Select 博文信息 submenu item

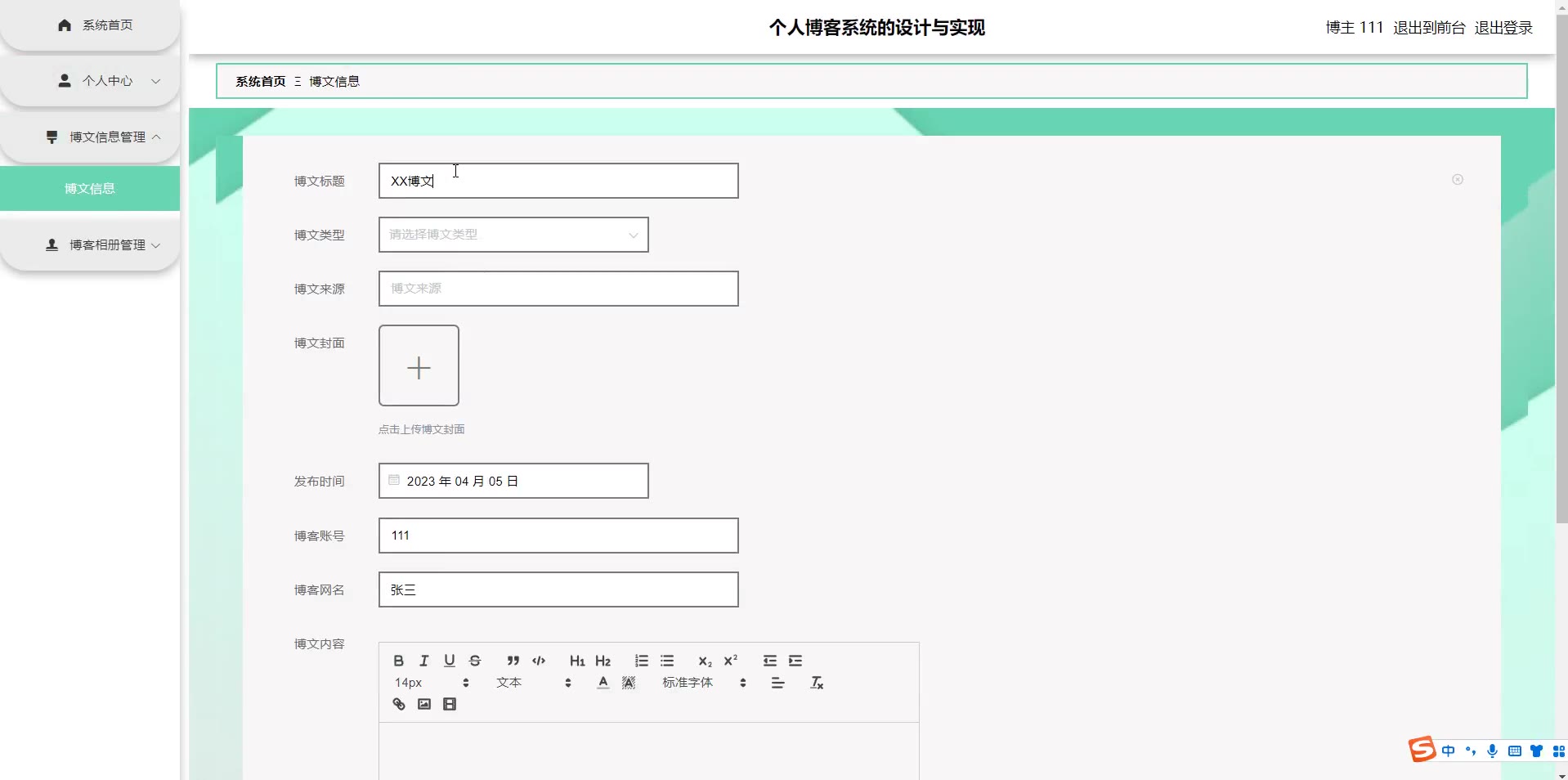coord(90,188)
